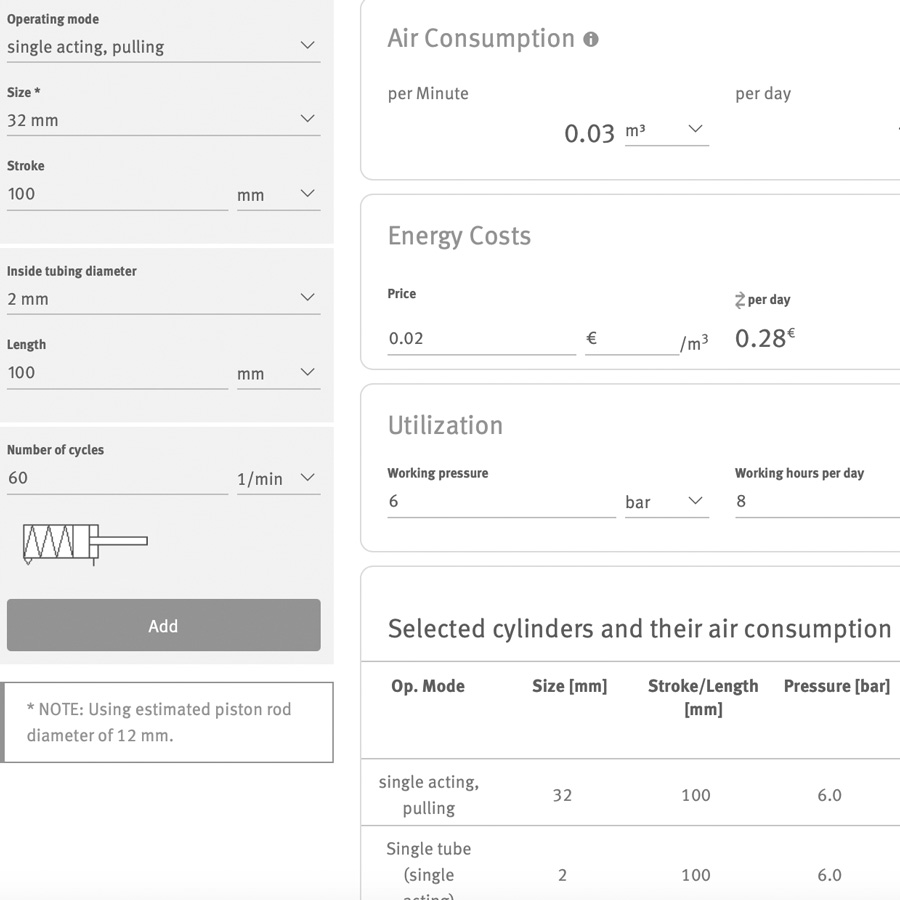Edit the Working hours per day field

[815, 502]
